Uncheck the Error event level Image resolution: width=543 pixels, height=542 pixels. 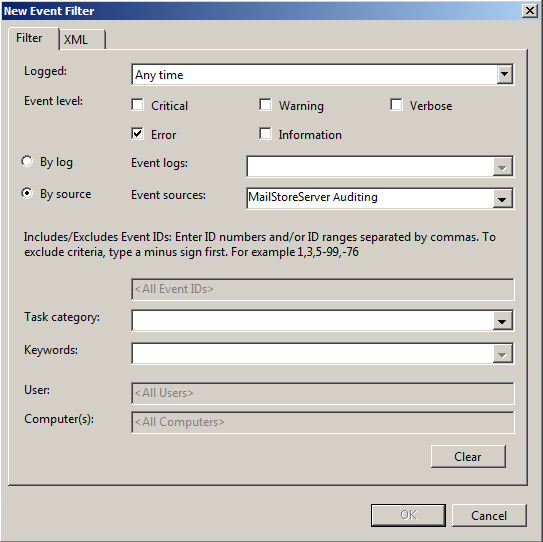pyautogui.click(x=137, y=133)
